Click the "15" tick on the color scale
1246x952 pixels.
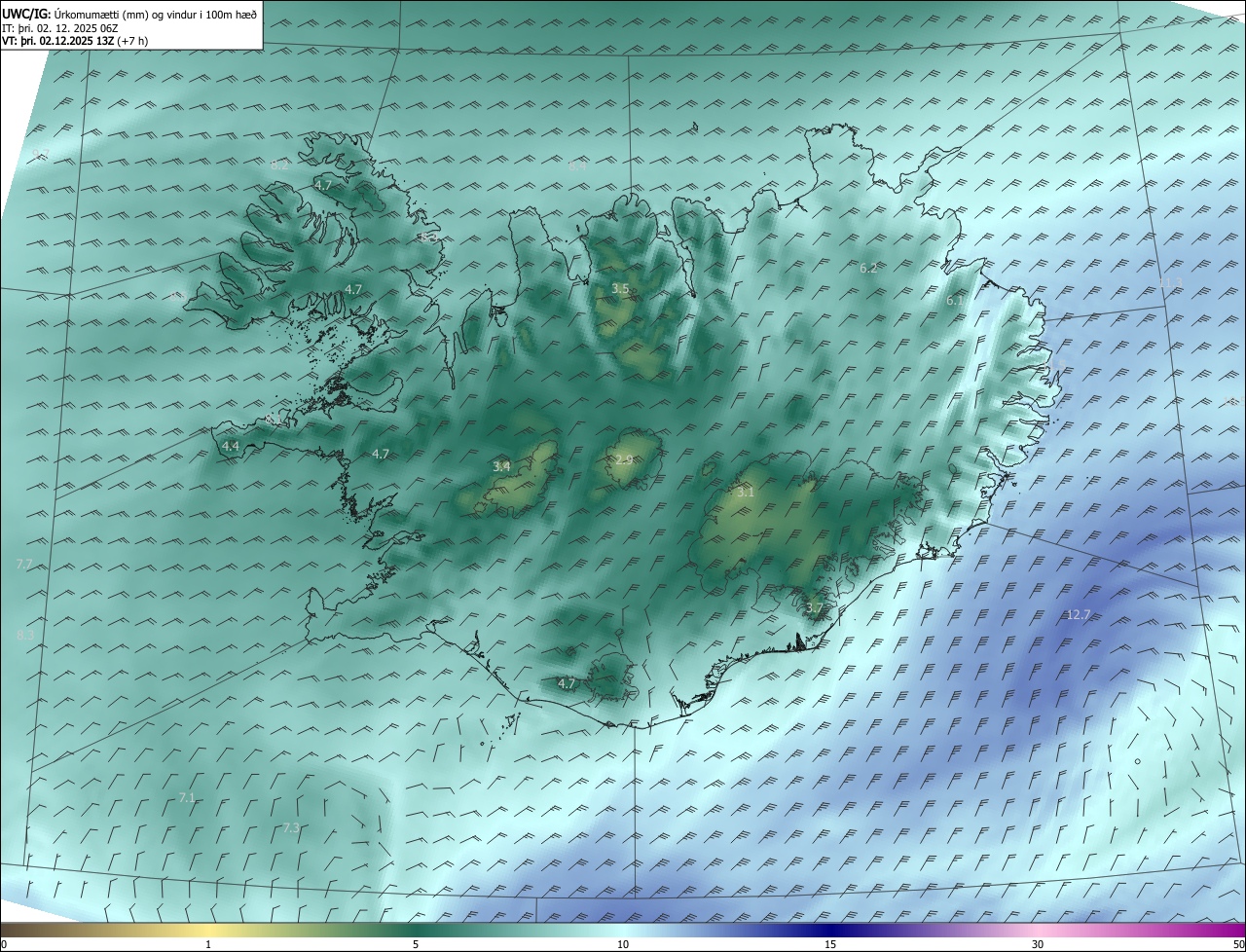coord(830,944)
